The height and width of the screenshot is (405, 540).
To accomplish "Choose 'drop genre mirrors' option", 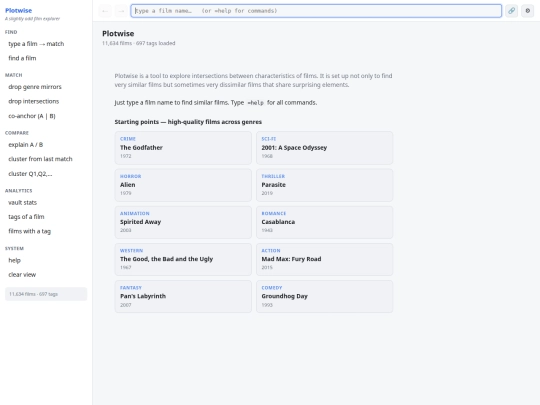I will [x=46, y=87].
